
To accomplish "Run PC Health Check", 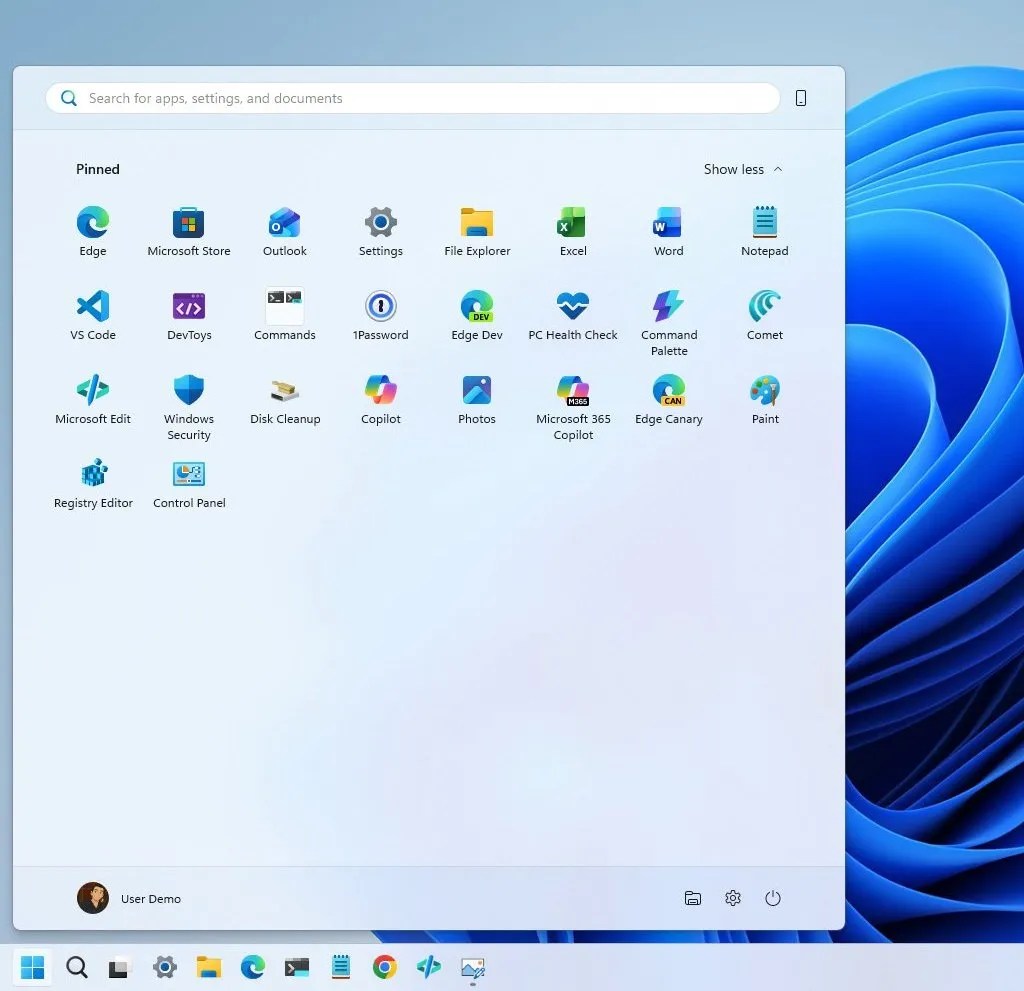I will click(572, 306).
